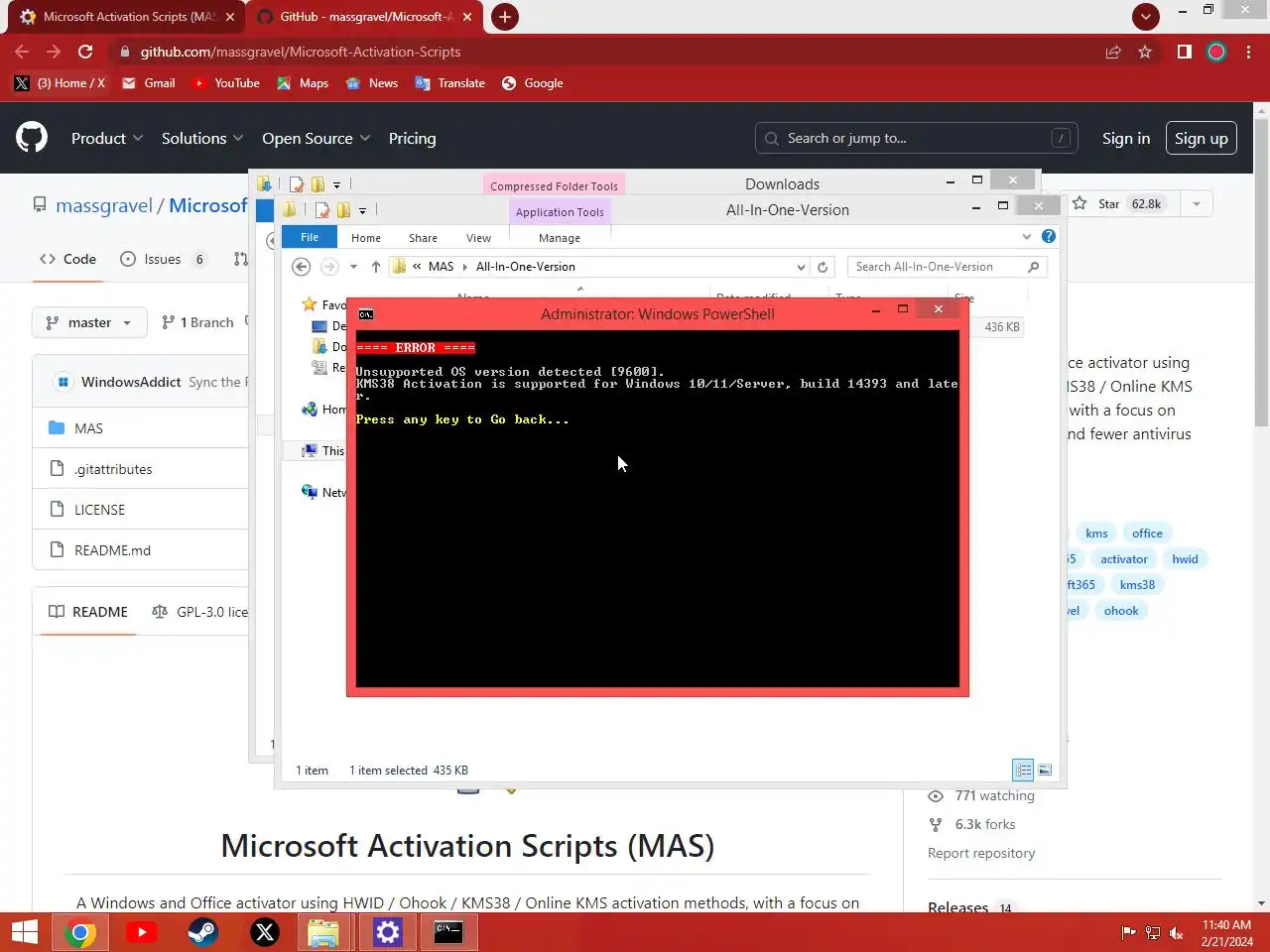The height and width of the screenshot is (952, 1270).
Task: Open the Translate bookmark
Action: [450, 83]
